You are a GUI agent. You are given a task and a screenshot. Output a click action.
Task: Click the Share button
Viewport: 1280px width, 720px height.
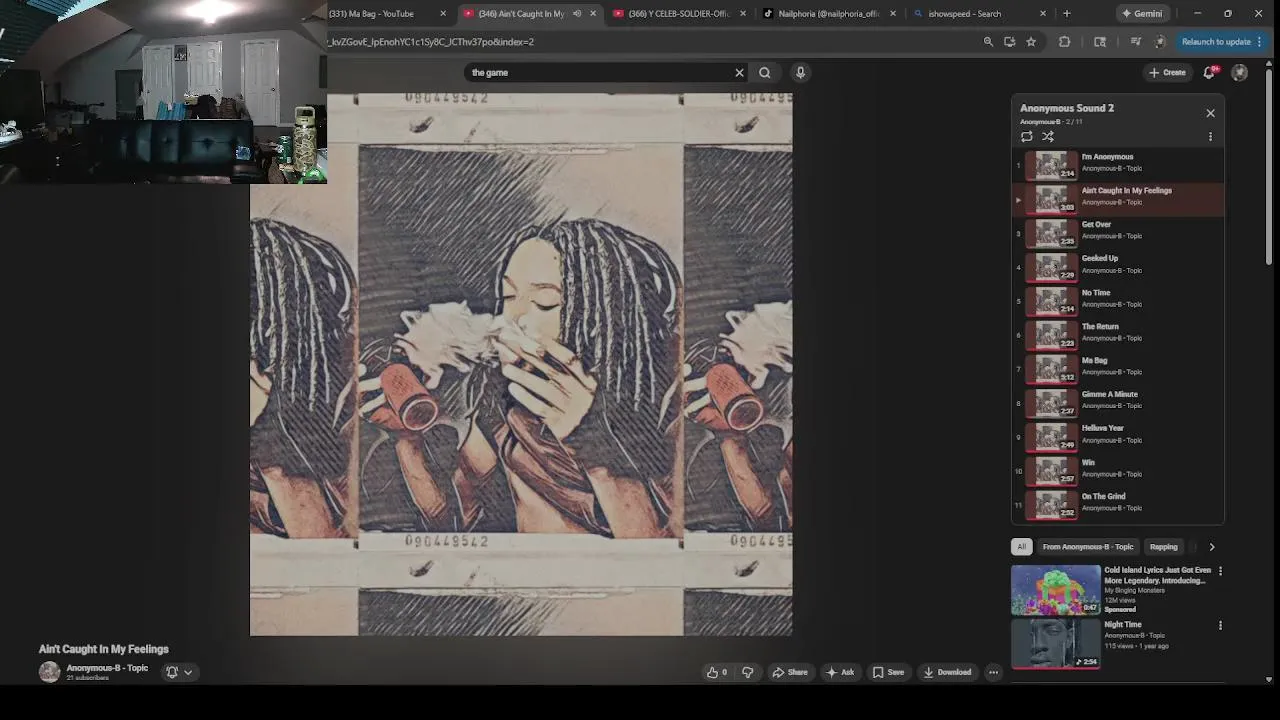click(789, 672)
